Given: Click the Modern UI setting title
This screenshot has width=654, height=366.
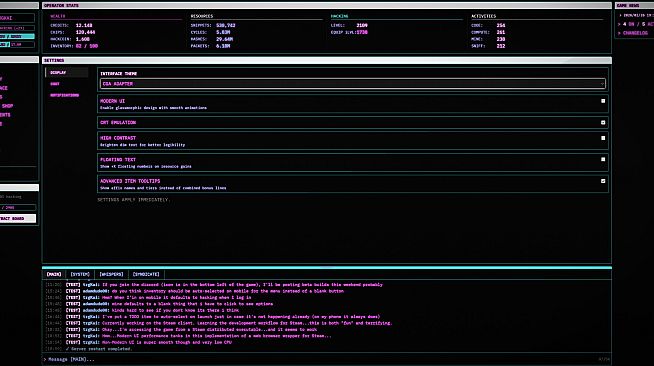Looking at the screenshot, I should coord(112,101).
